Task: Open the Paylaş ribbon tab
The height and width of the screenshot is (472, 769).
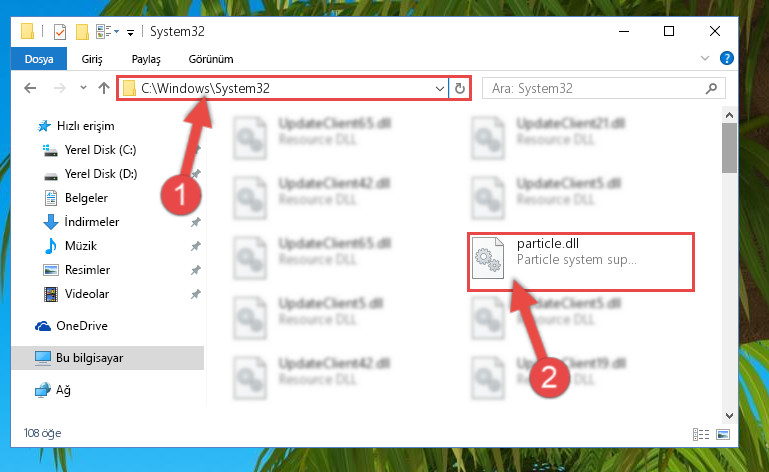Action: tap(146, 59)
